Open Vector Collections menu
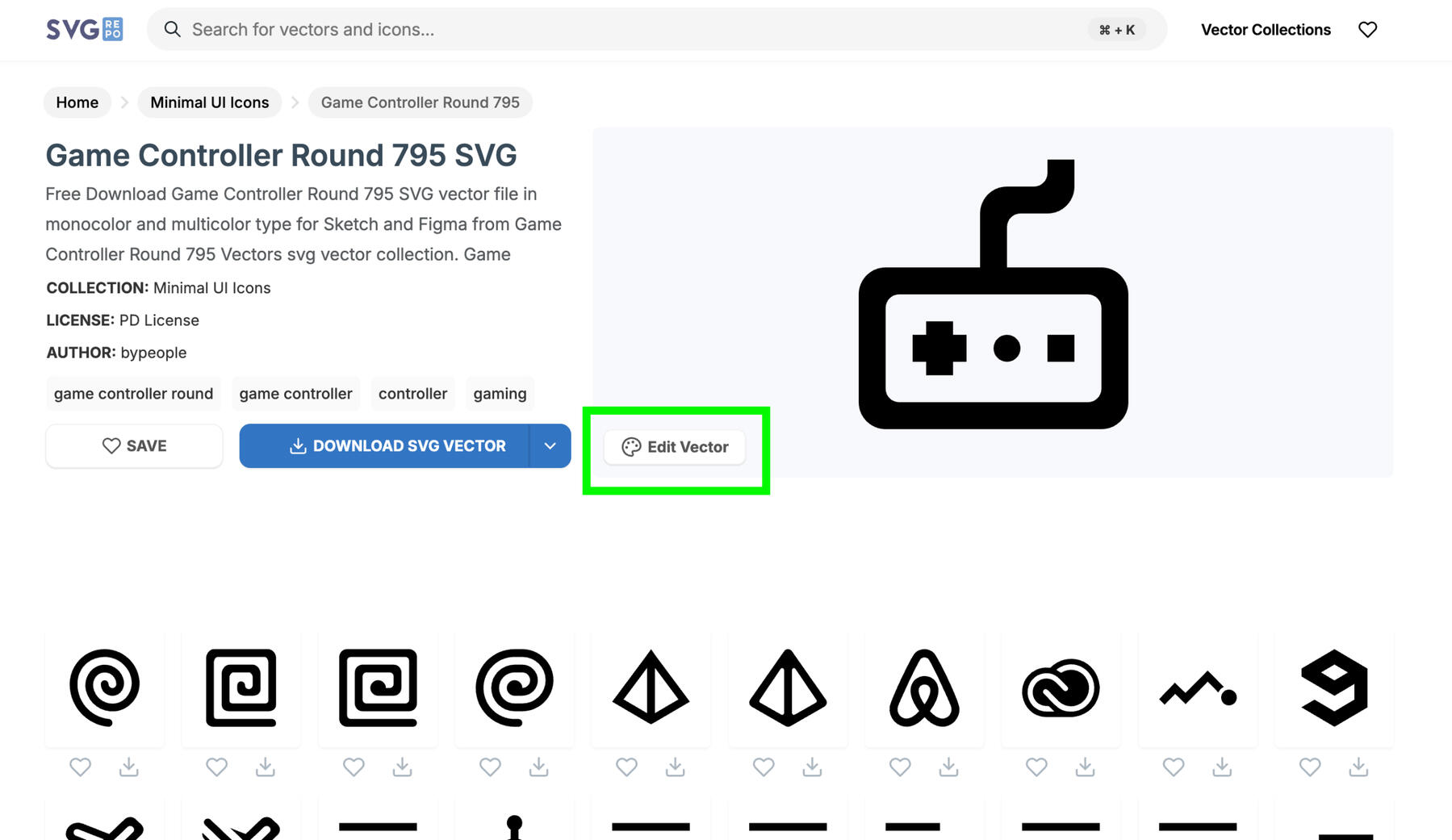The height and width of the screenshot is (840, 1452). point(1265,30)
